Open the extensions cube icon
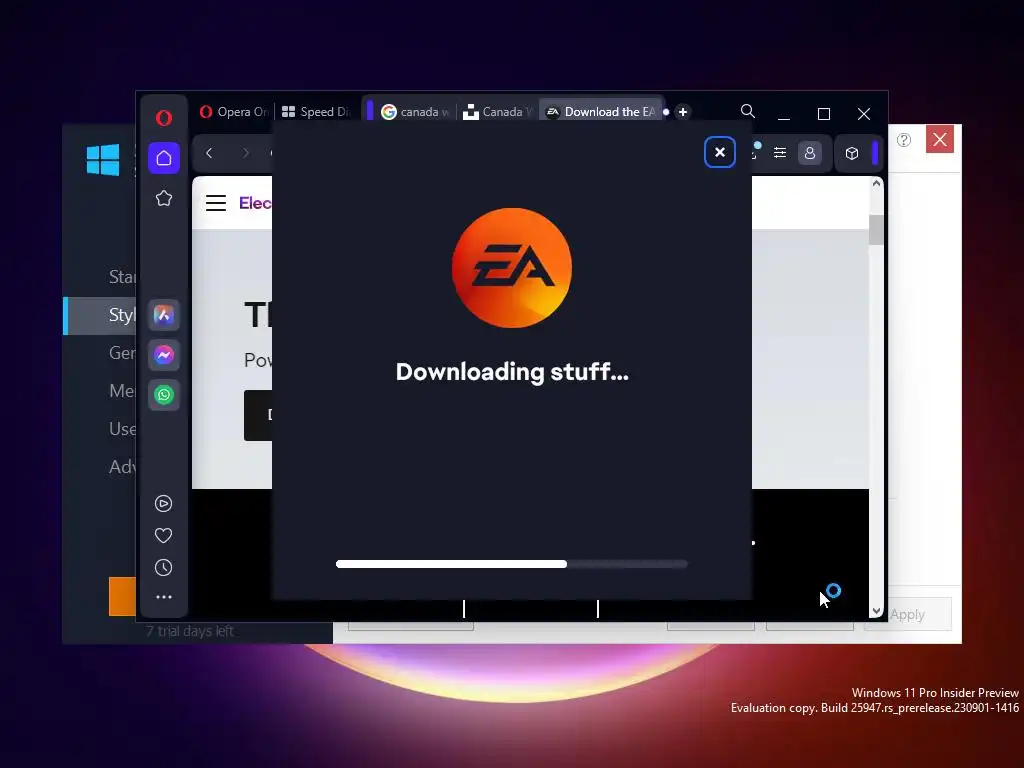This screenshot has height=768, width=1024. pos(852,153)
